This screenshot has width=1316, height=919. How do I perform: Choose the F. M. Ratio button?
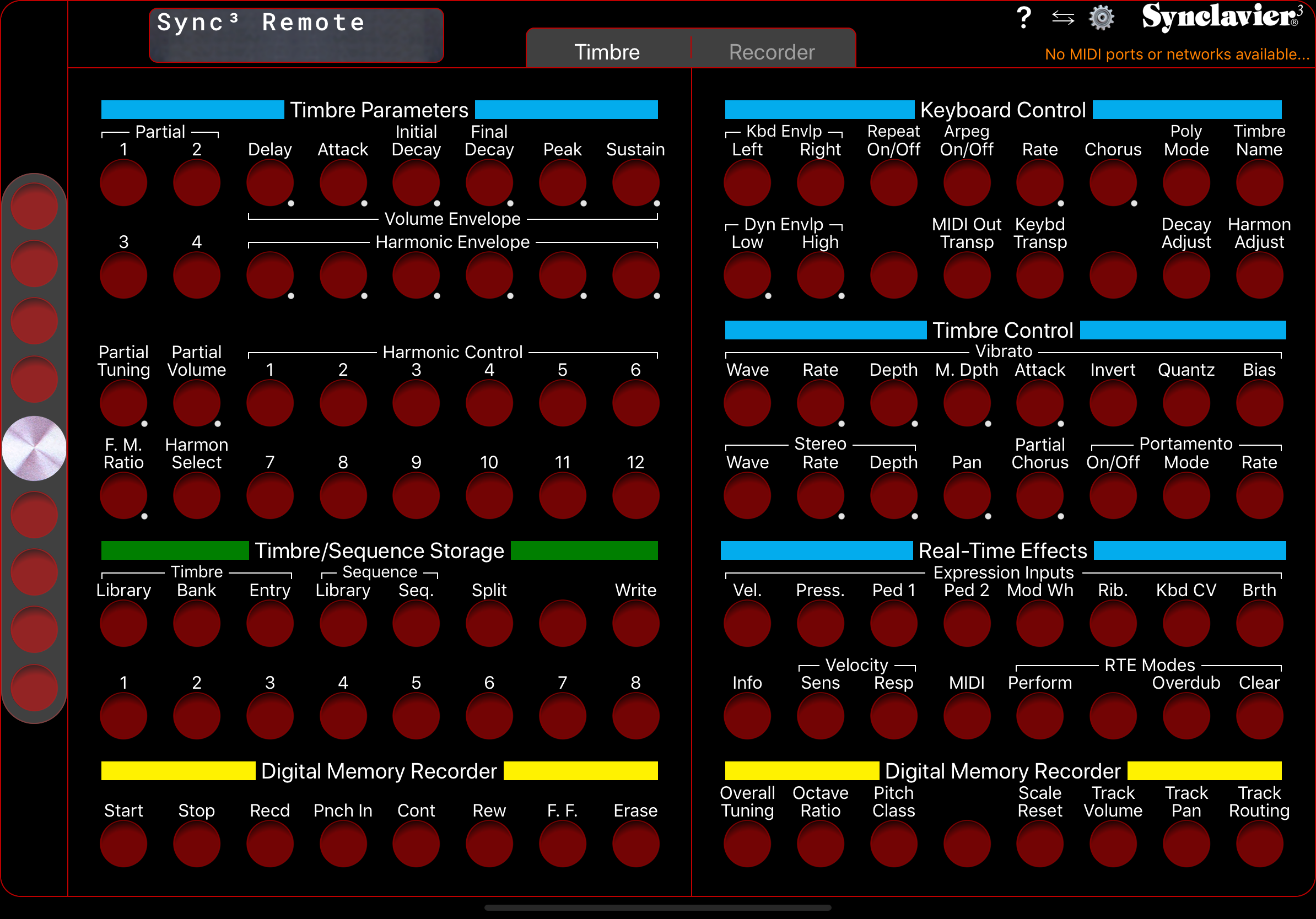pyautogui.click(x=124, y=496)
